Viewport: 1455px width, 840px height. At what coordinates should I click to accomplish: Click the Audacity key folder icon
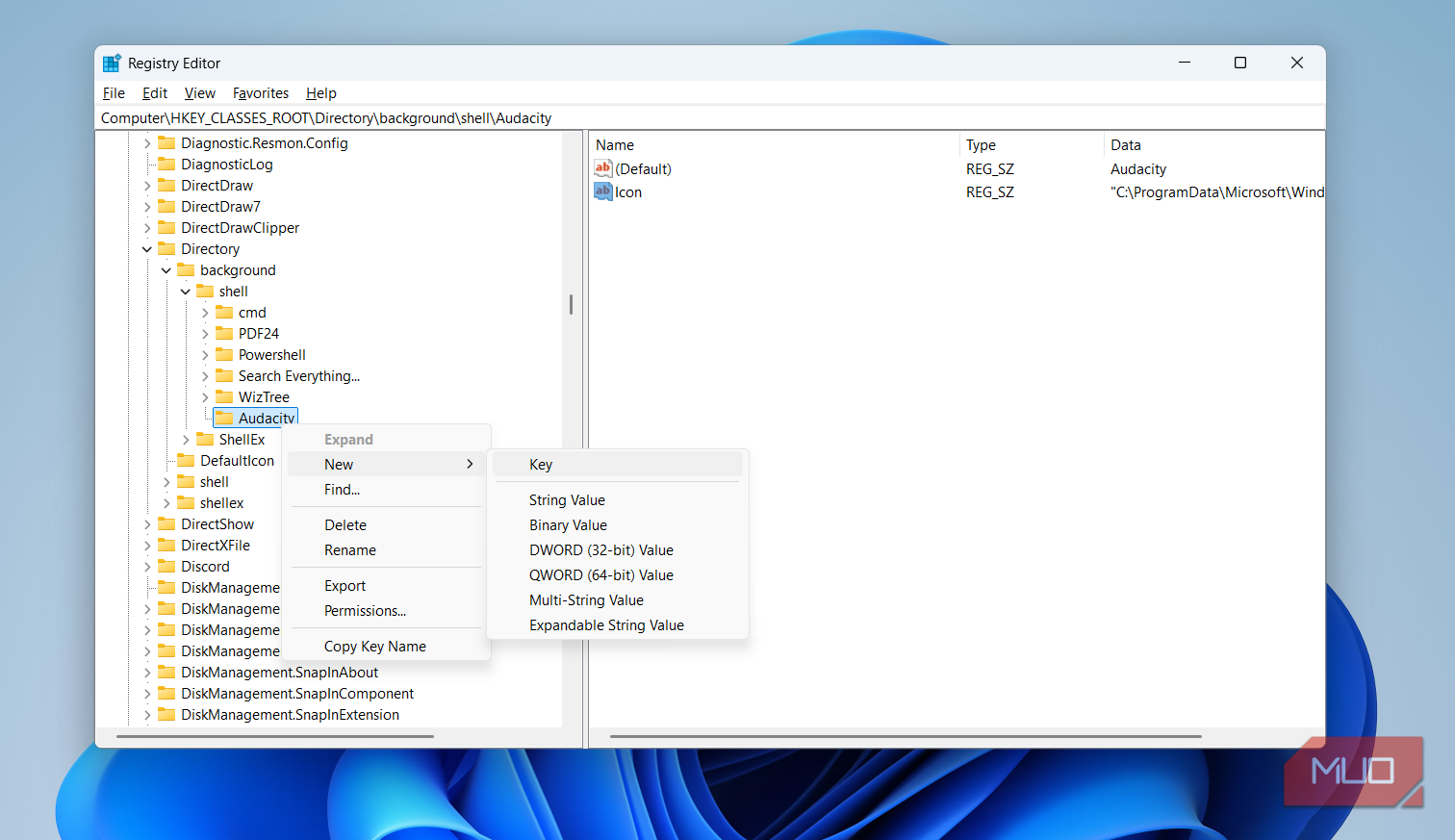pos(224,418)
